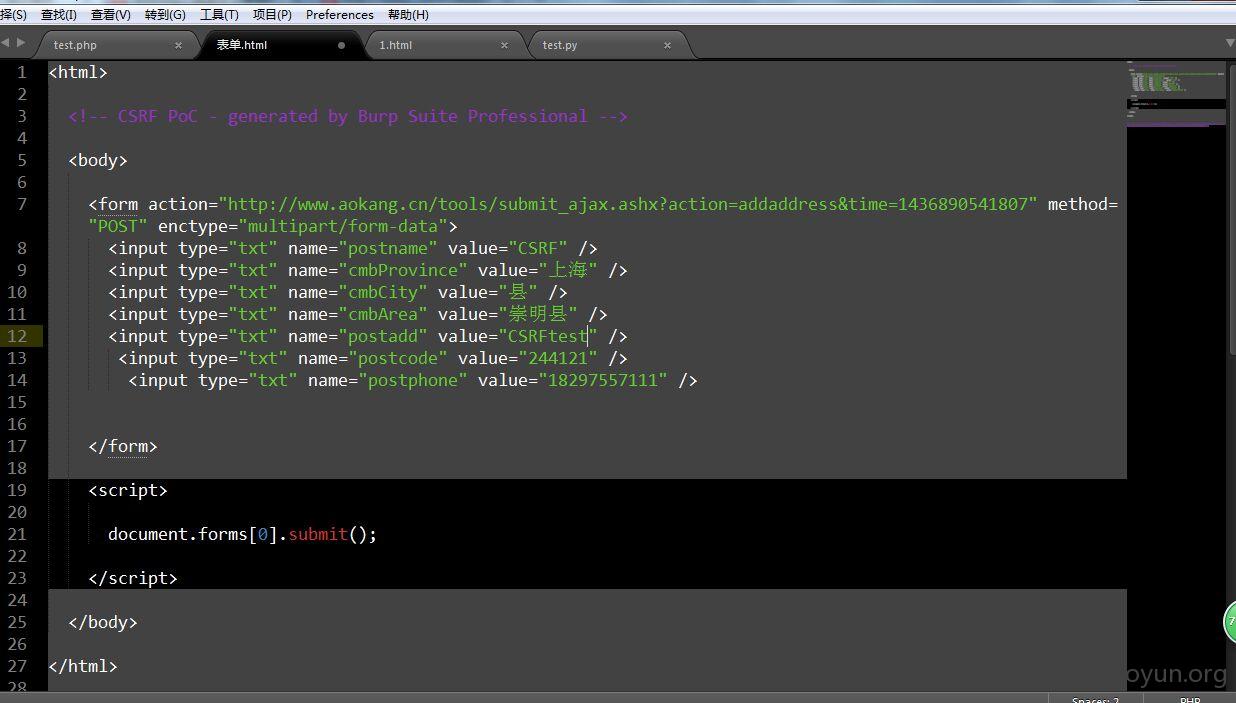The width and height of the screenshot is (1236, 703).
Task: Click the opening <script> tag
Action: click(x=128, y=490)
